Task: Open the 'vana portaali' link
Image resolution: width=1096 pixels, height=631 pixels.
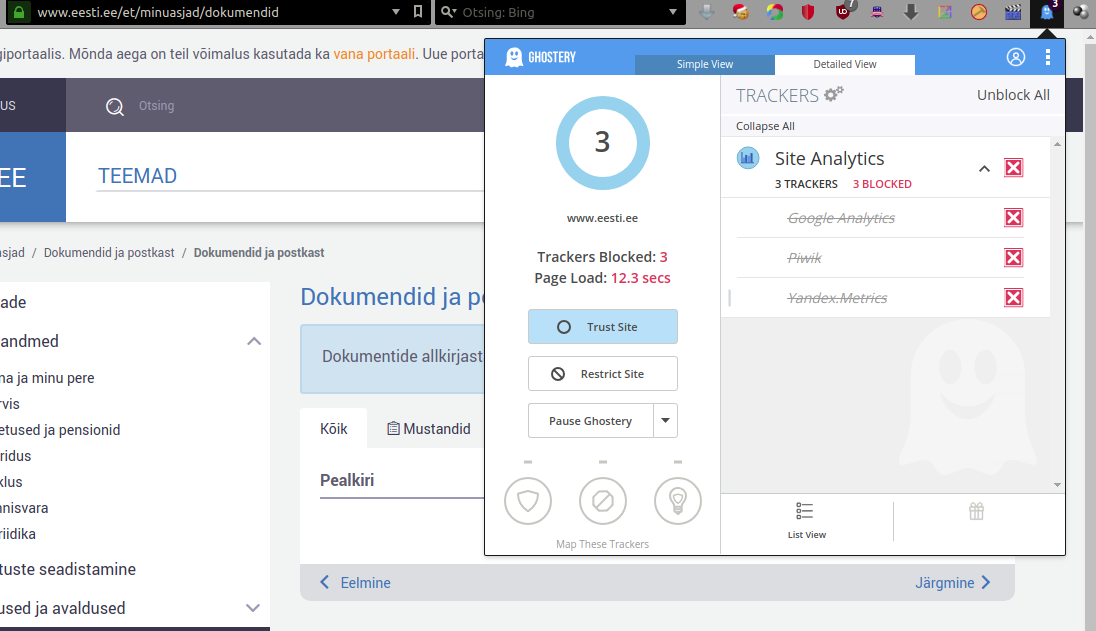Action: pos(374,54)
